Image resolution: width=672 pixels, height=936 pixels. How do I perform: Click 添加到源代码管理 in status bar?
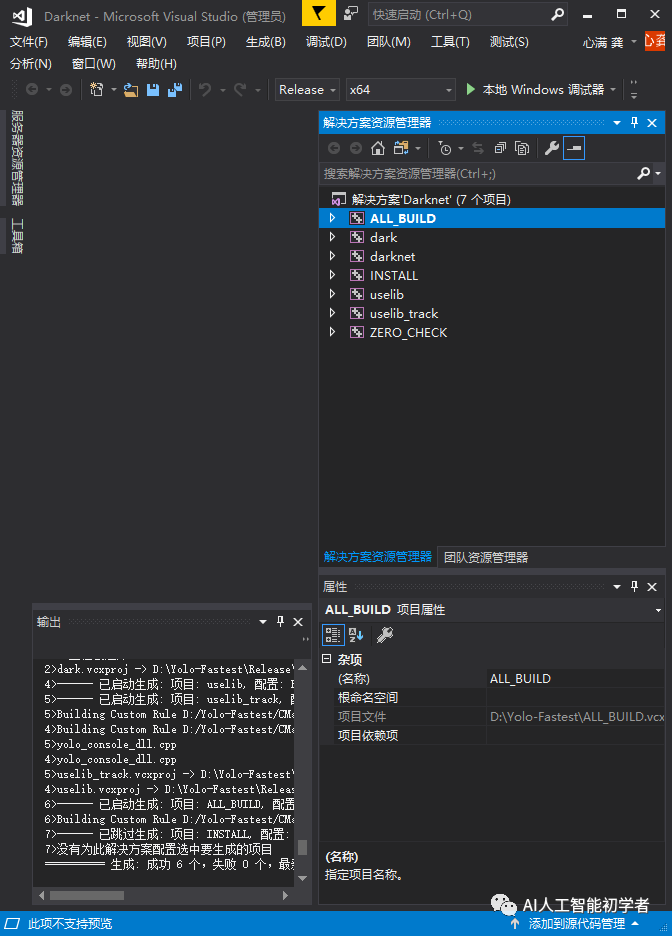point(577,924)
